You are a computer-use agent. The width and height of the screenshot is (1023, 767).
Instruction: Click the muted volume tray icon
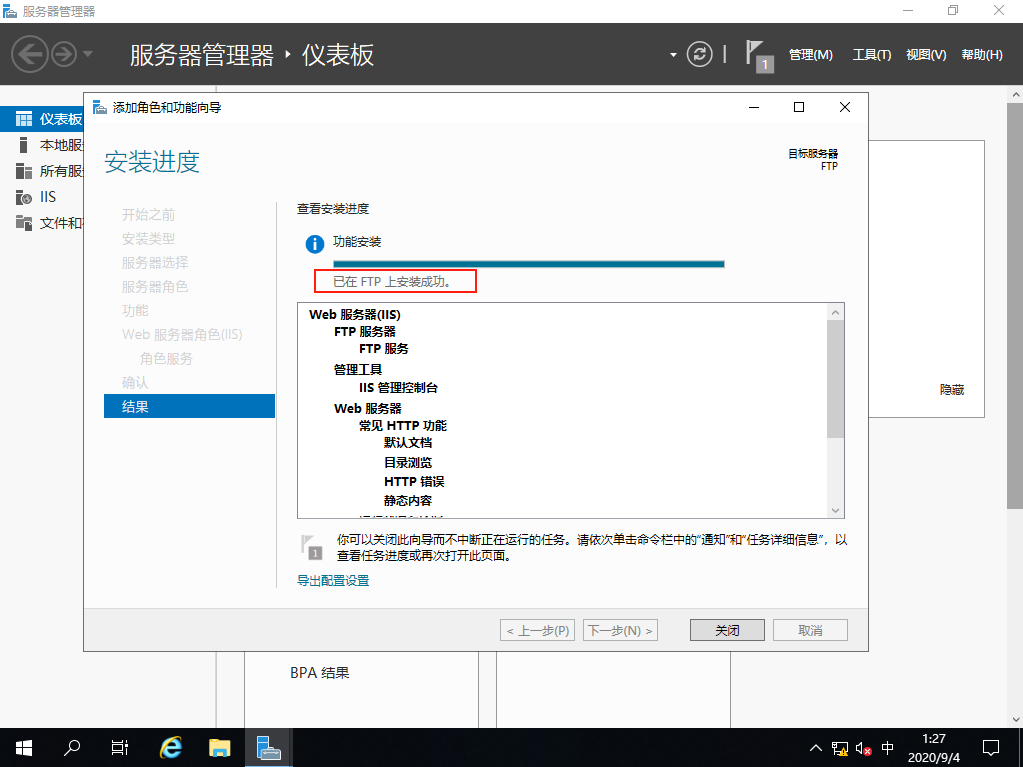[864, 748]
